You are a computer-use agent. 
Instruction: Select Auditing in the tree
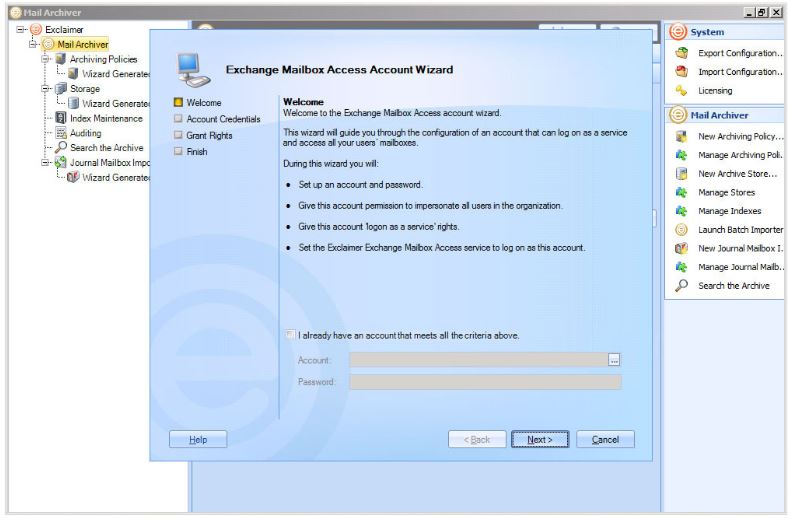(x=85, y=133)
